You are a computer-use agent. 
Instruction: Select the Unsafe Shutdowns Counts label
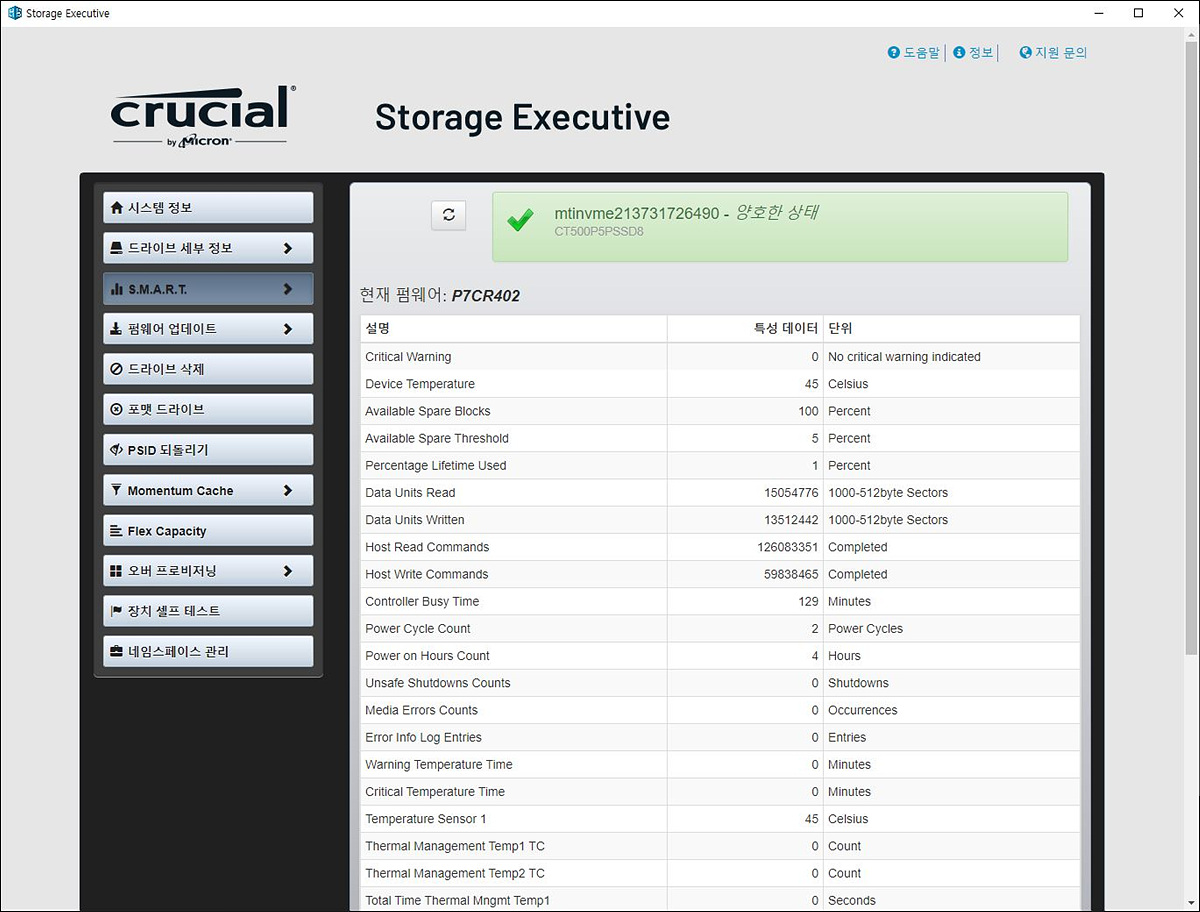(438, 683)
